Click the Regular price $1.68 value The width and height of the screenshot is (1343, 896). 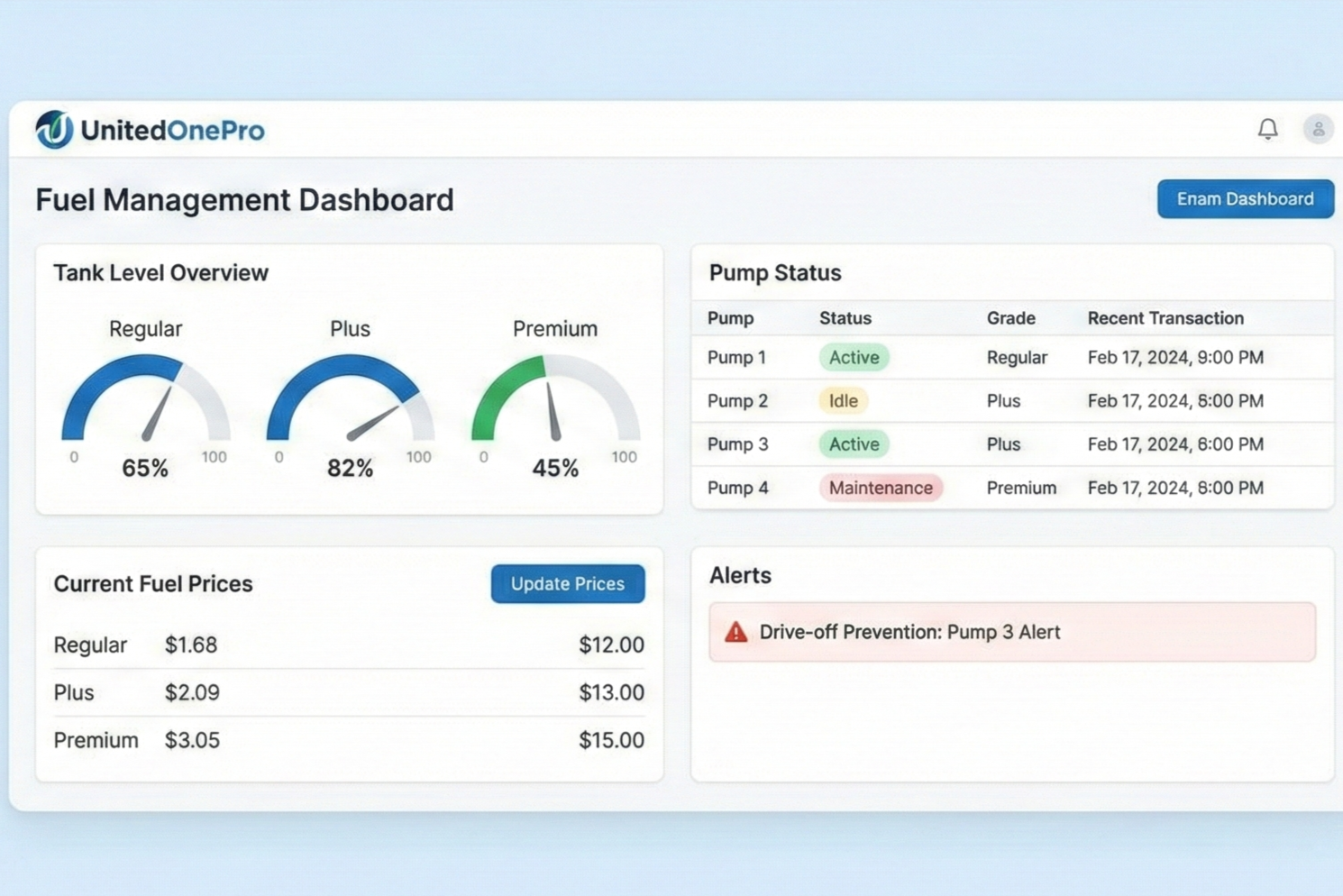click(x=191, y=645)
